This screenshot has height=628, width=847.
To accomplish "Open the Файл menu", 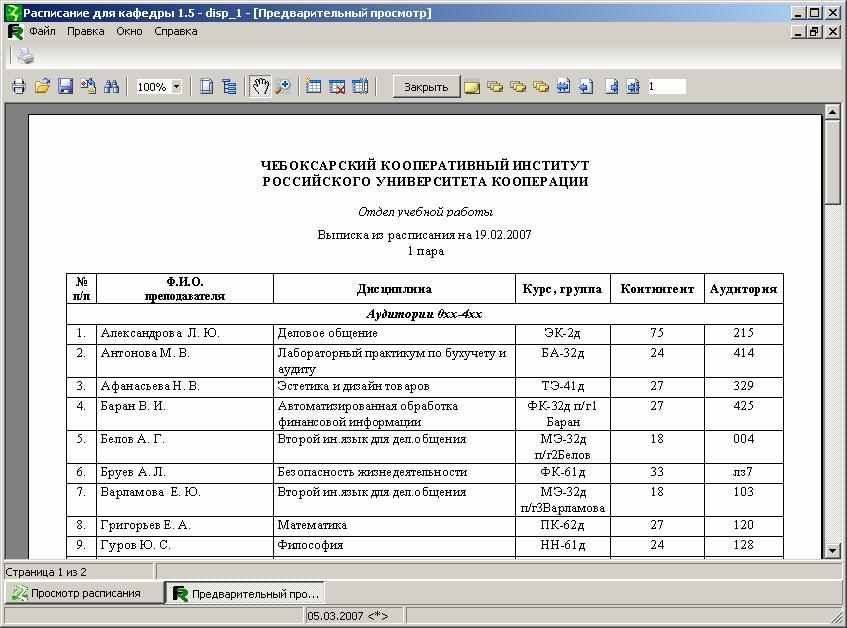I will [42, 31].
